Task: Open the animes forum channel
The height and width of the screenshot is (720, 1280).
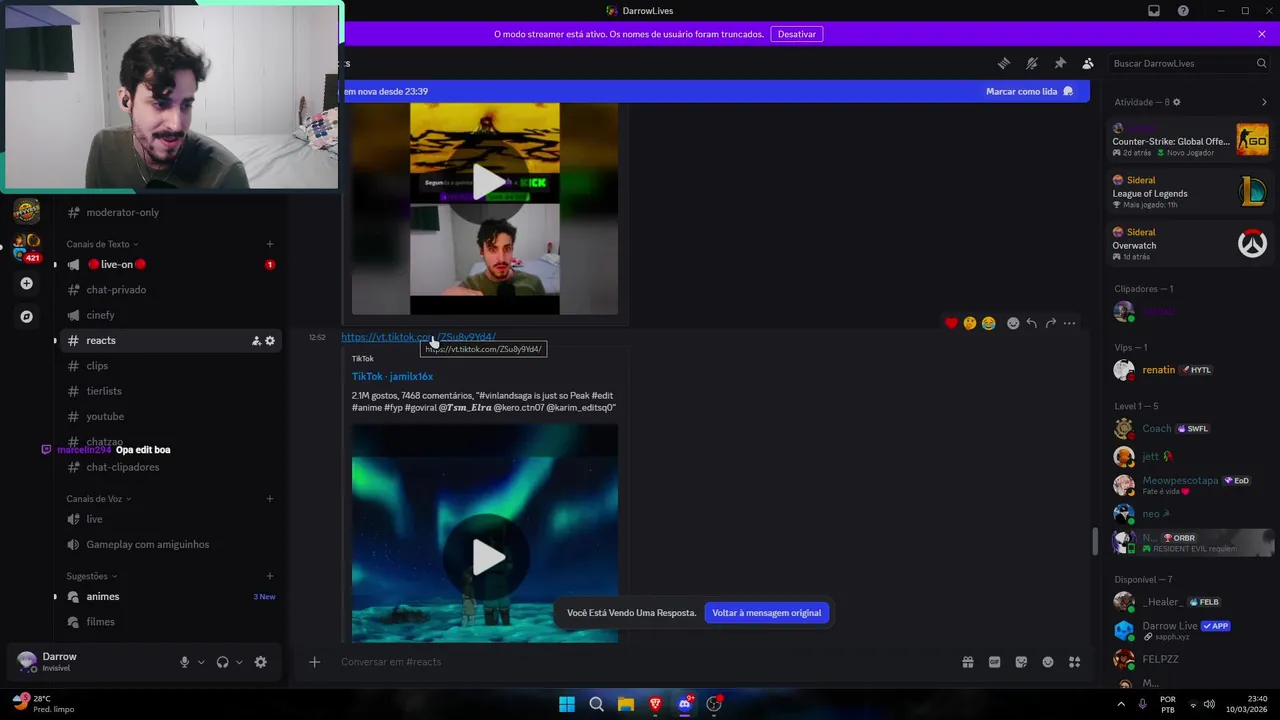Action: pos(170,597)
